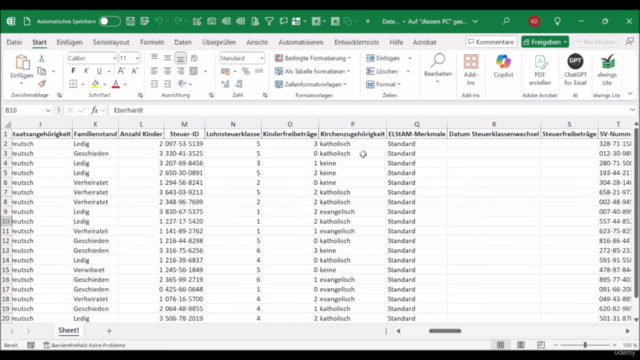Switch to Page Layout view icon

521,345
